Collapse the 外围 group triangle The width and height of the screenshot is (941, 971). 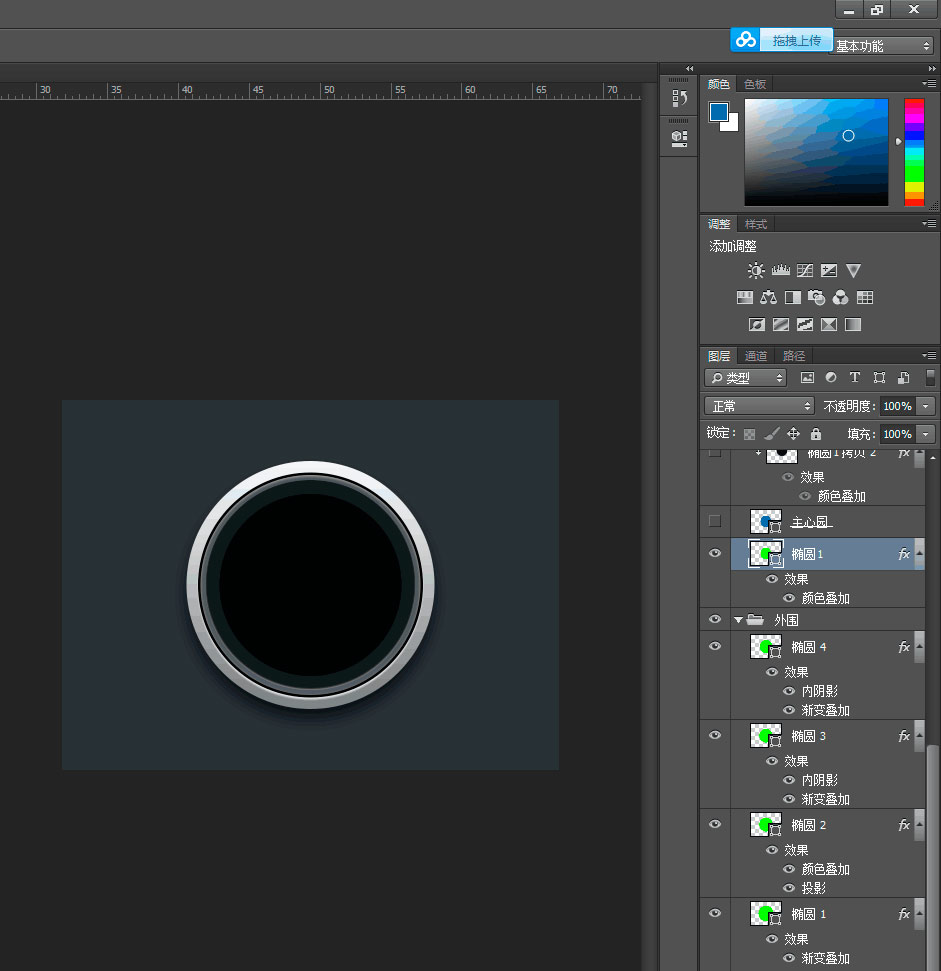[x=738, y=619]
